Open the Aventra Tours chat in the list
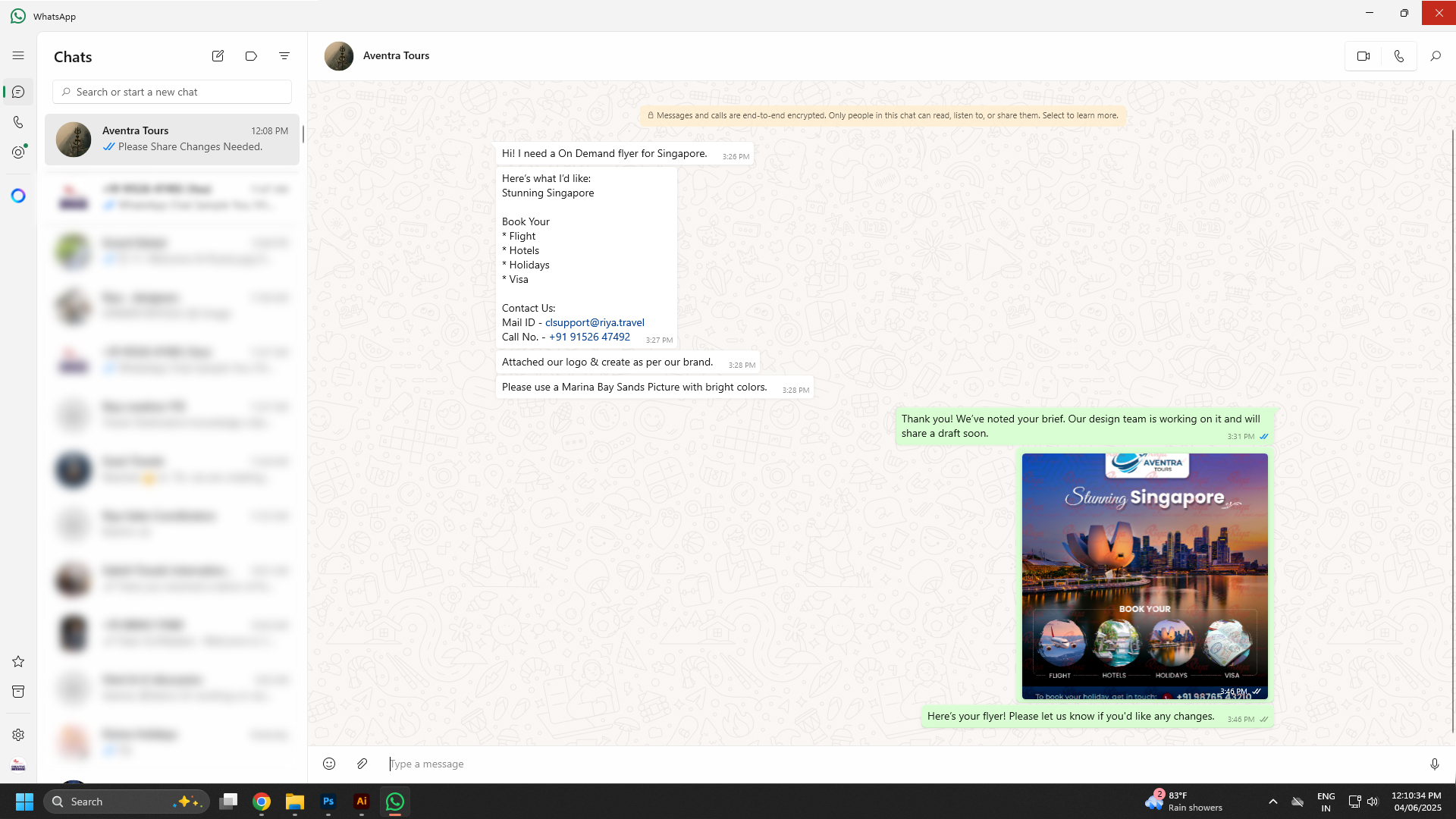Screen dimensions: 1456x819 tap(172, 140)
